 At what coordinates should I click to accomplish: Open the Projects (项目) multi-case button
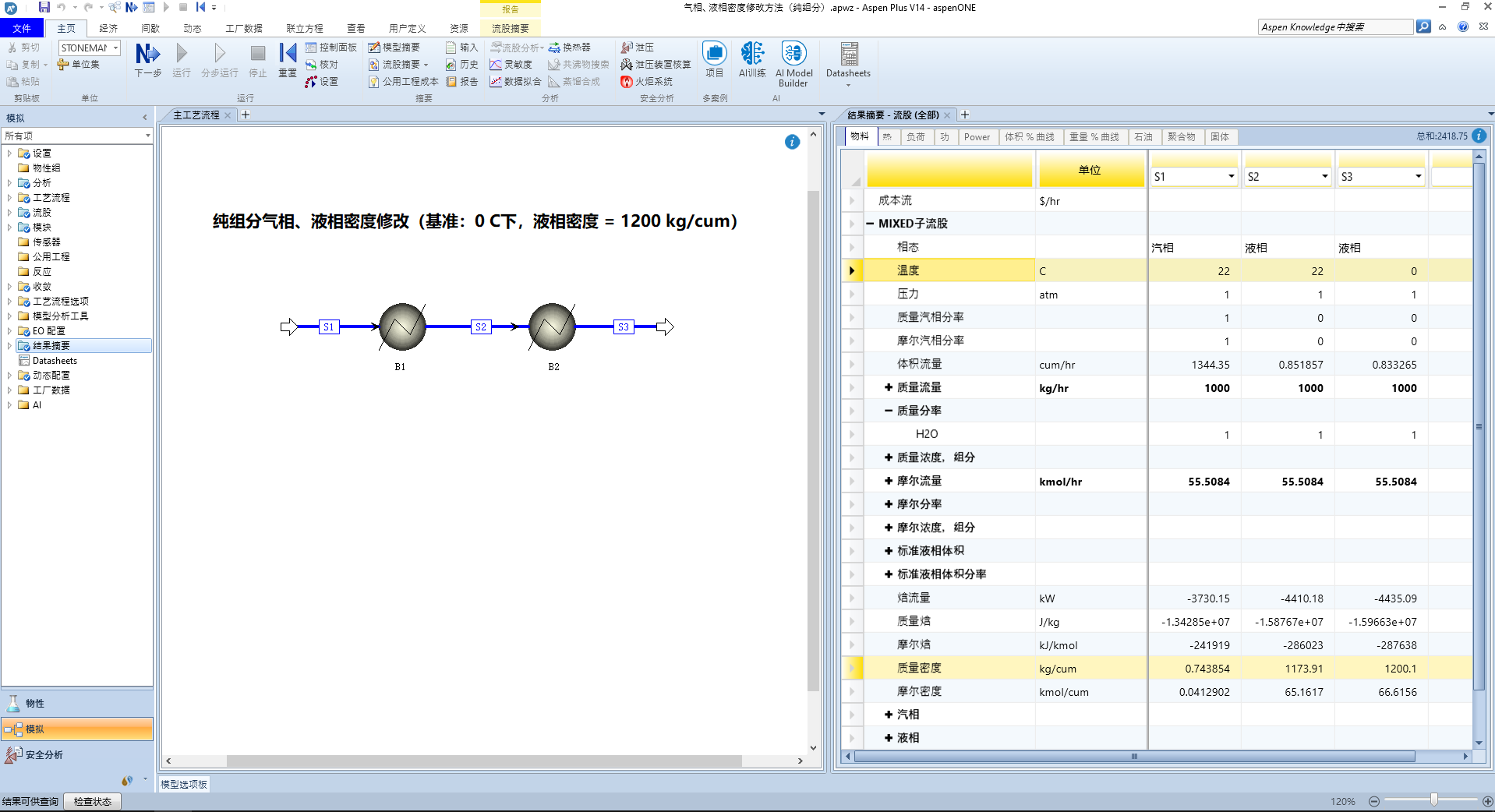[x=715, y=60]
